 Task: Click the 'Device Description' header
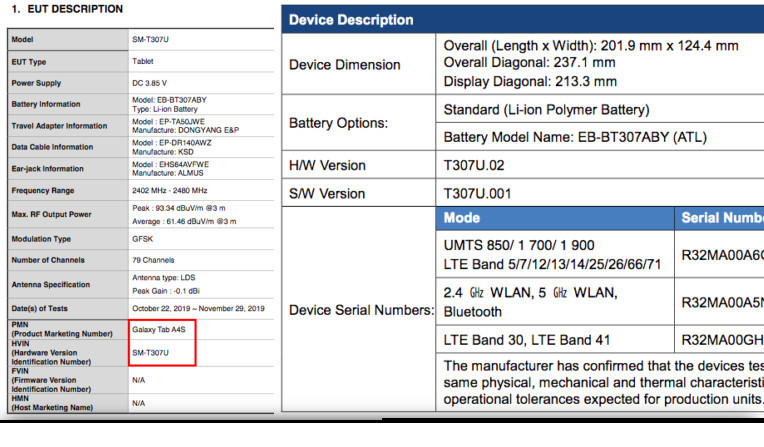(x=351, y=20)
